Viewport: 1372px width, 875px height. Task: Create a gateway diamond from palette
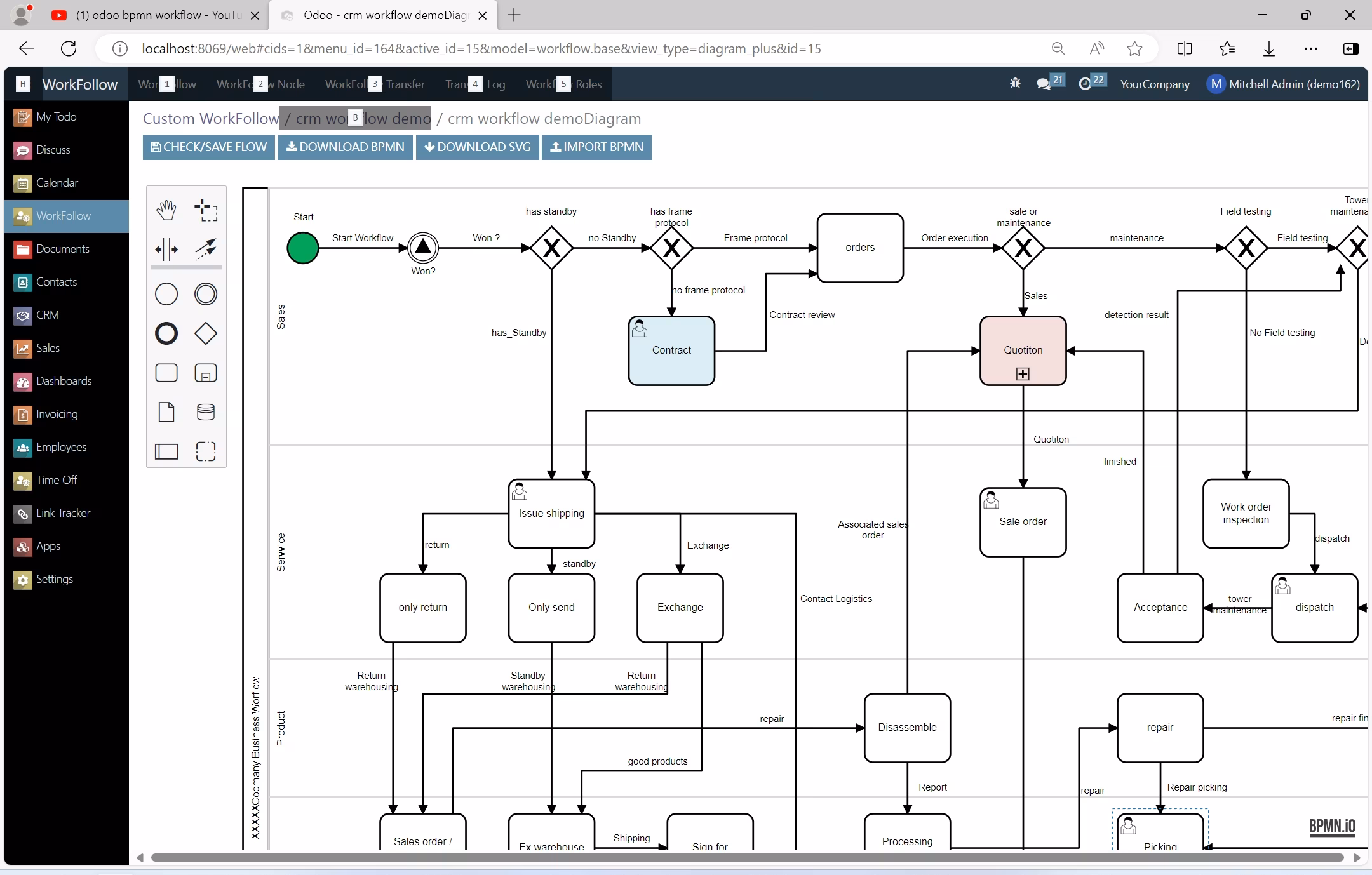click(206, 333)
